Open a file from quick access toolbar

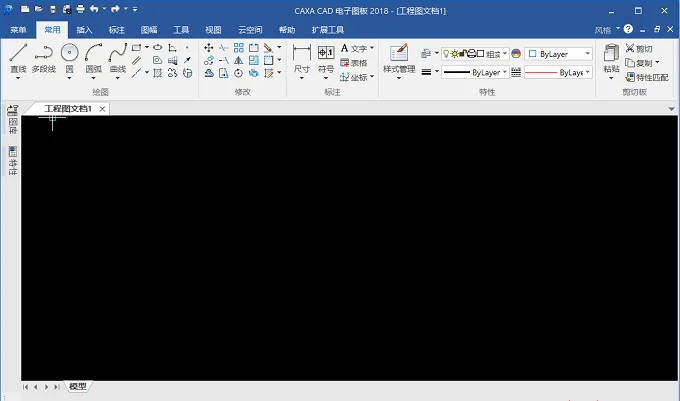(x=39, y=9)
